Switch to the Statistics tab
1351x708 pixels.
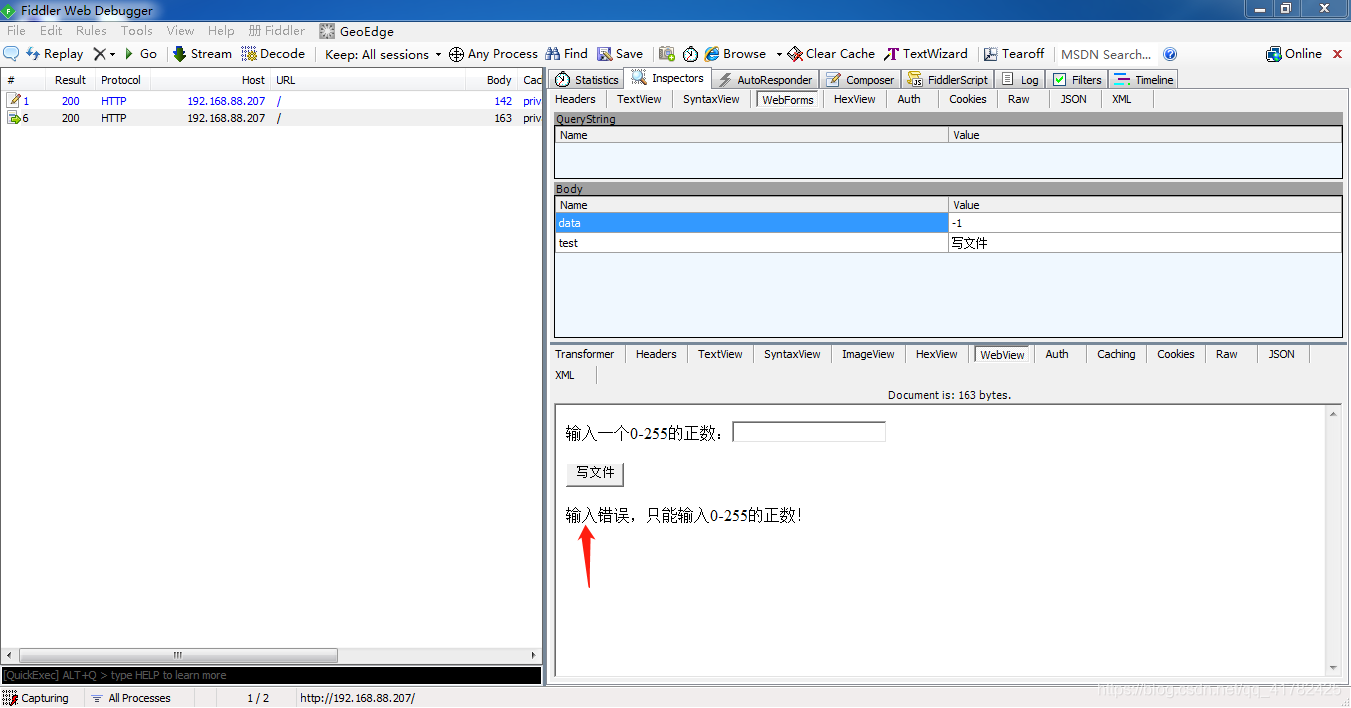click(x=587, y=80)
